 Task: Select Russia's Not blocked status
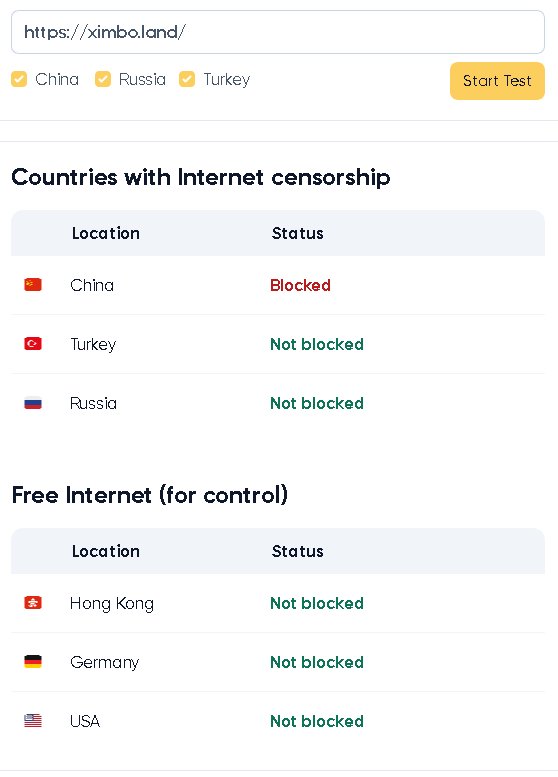coord(317,403)
